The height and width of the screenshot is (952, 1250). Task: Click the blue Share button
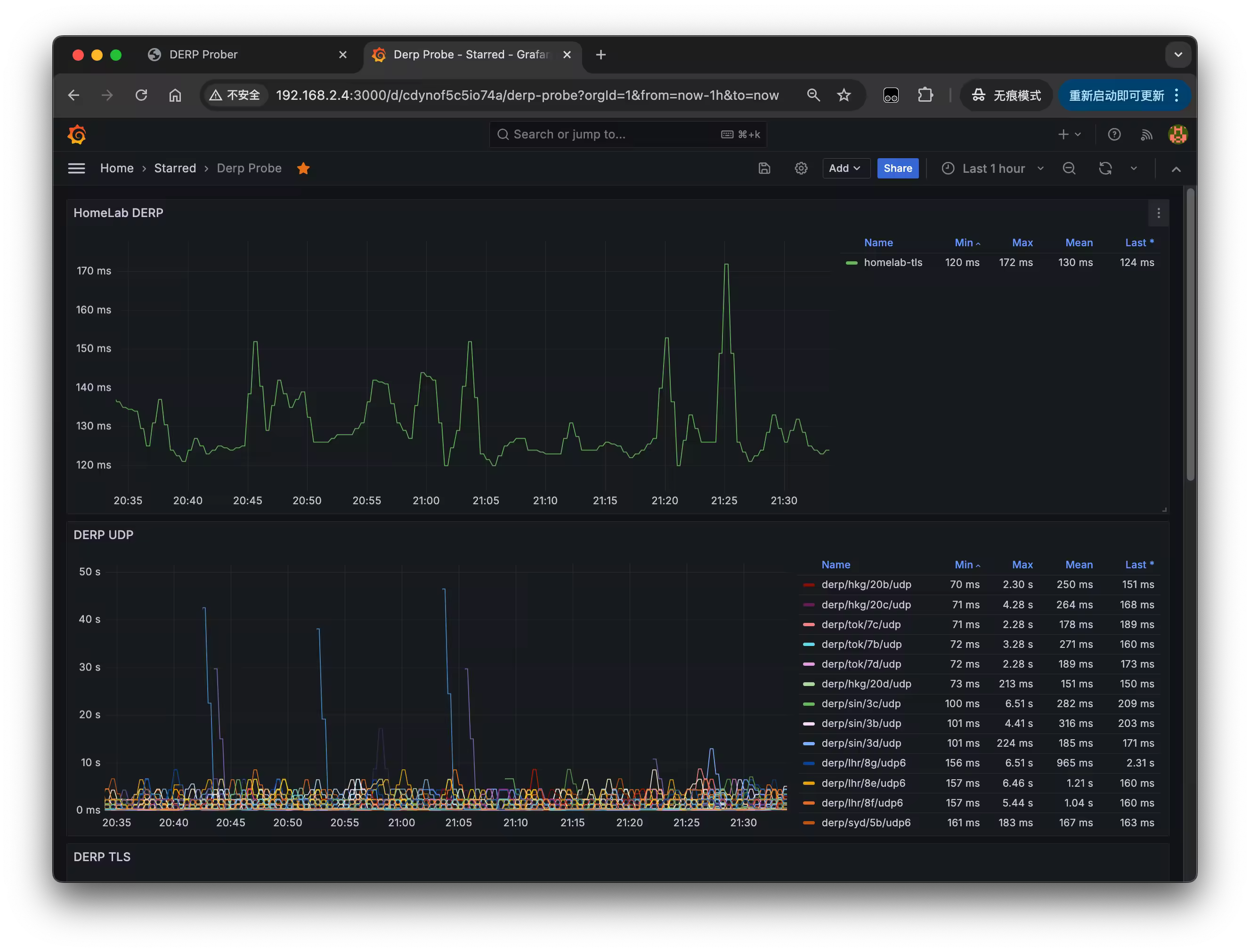[897, 168]
